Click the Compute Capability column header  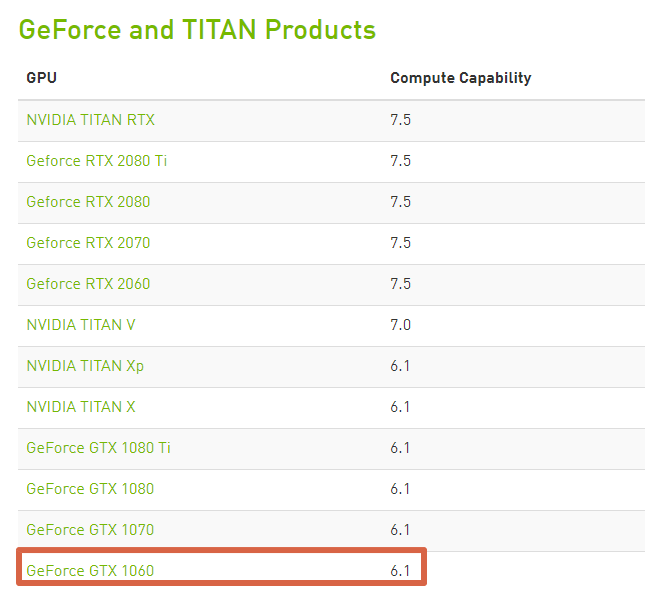pos(461,78)
